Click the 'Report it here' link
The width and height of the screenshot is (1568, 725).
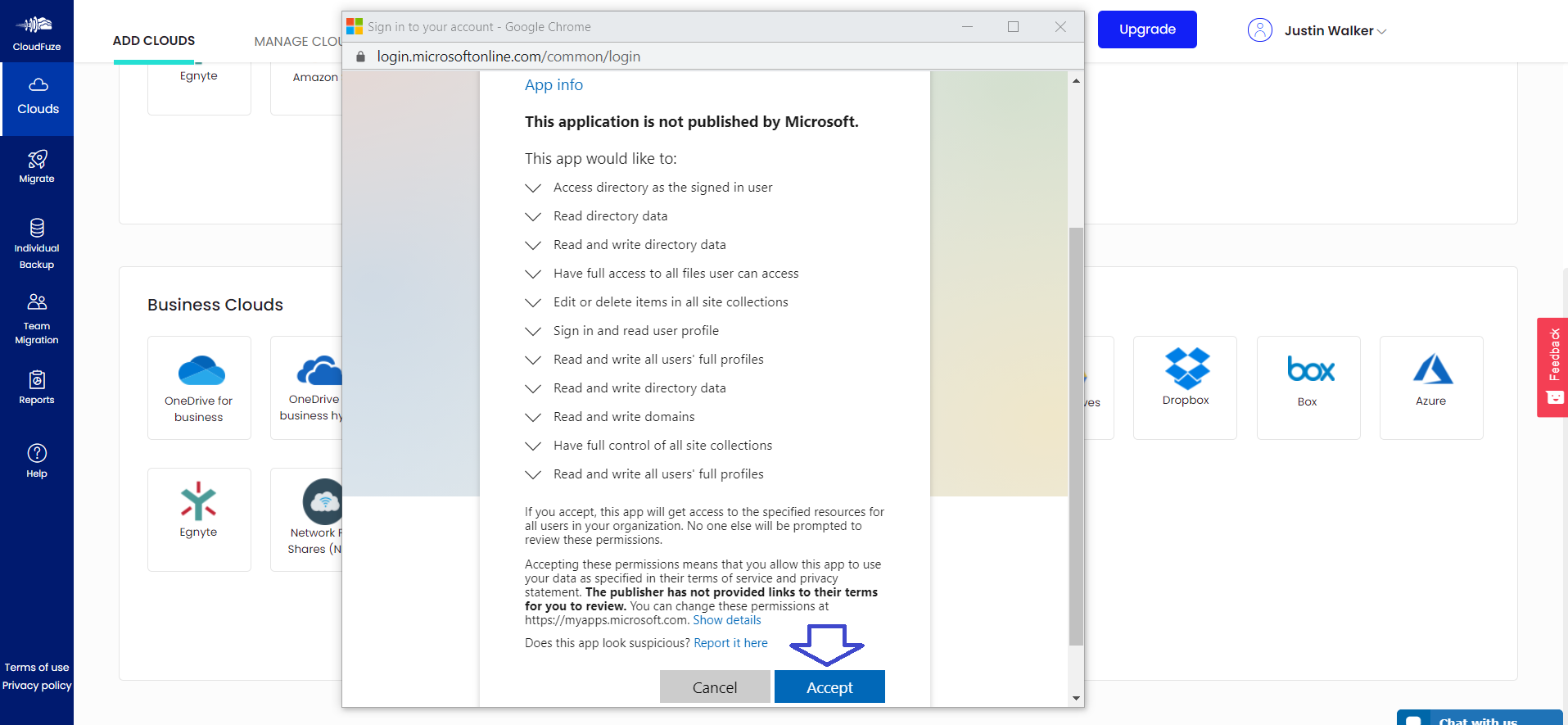(x=730, y=643)
